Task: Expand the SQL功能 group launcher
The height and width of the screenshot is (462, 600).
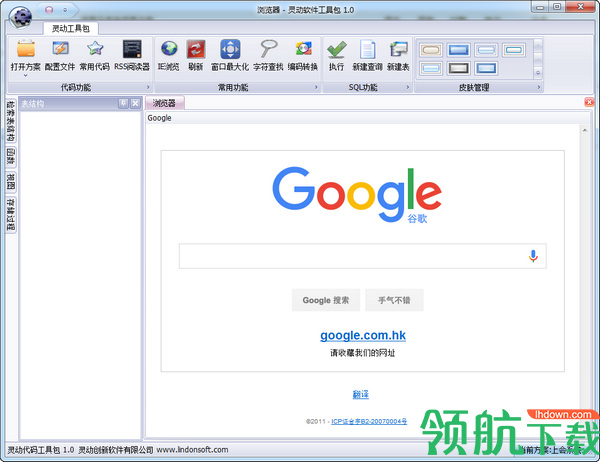Action: coord(408,87)
